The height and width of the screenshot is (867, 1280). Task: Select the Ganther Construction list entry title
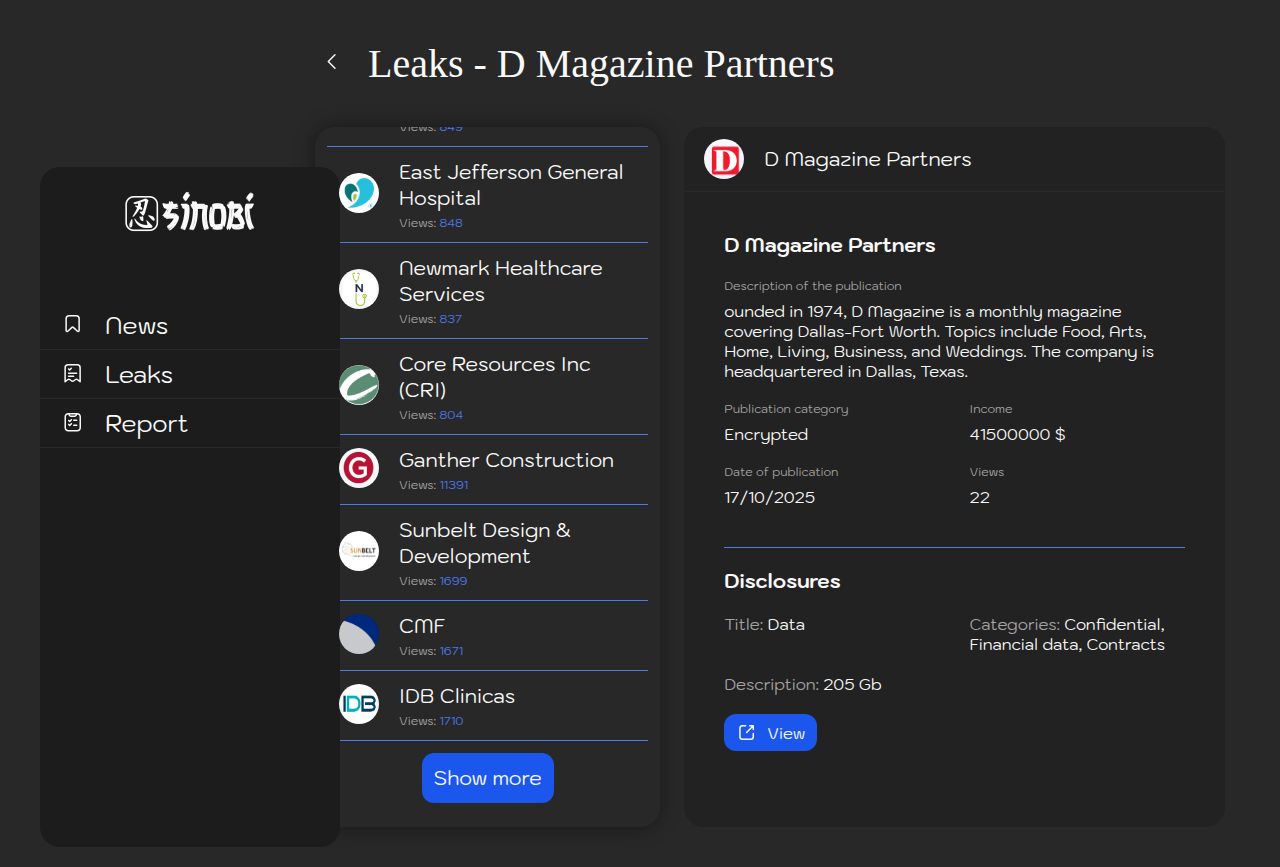tap(506, 460)
